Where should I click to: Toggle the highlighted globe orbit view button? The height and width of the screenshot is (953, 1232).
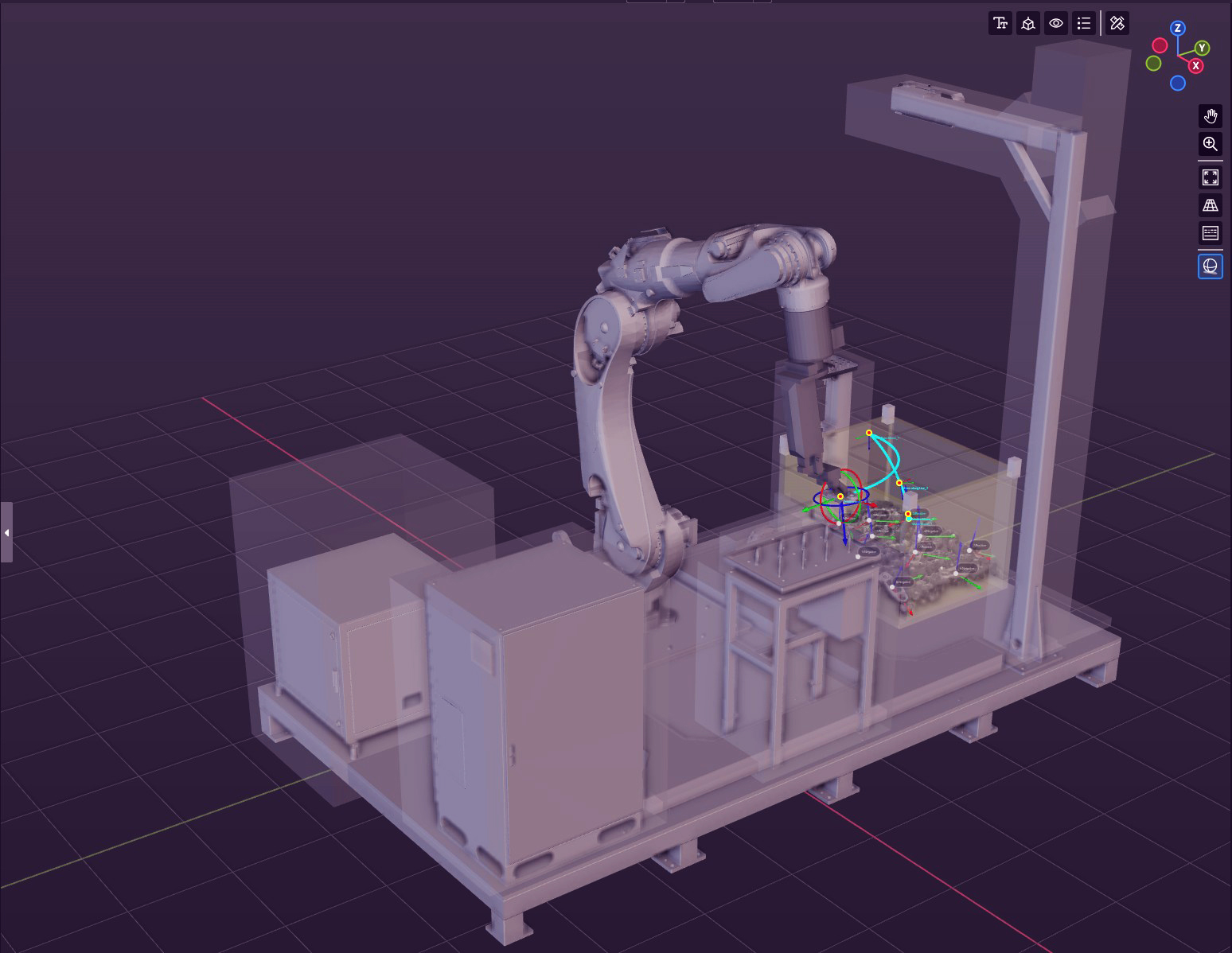coord(1210,266)
